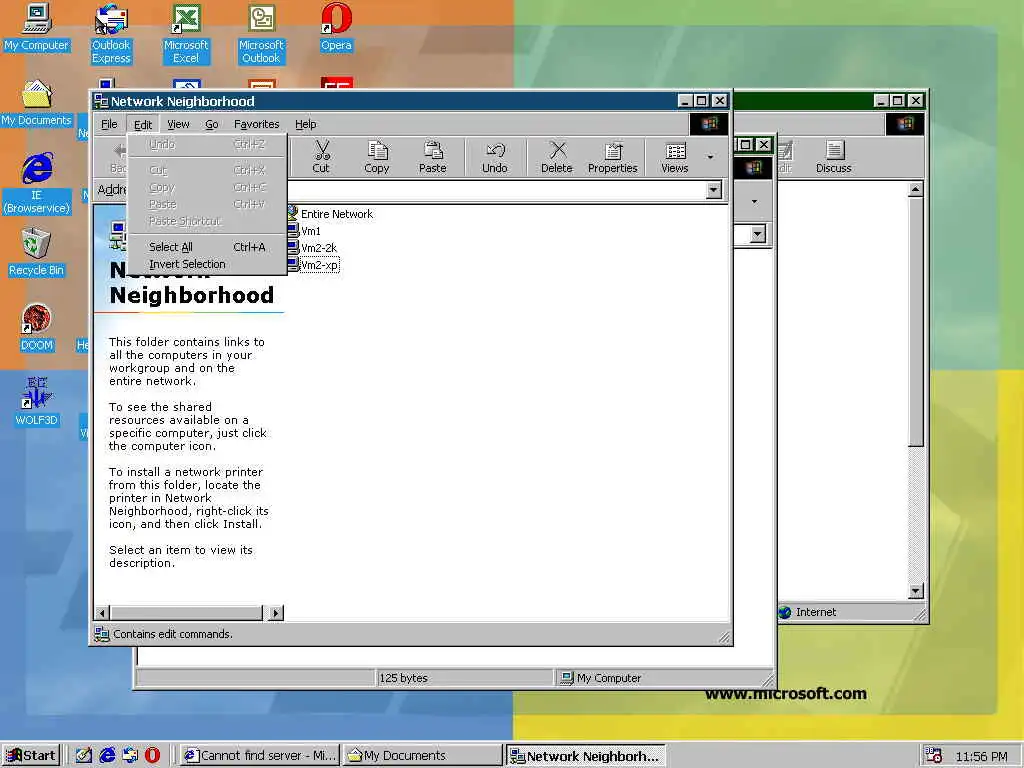1024x768 pixels.
Task: Open My Computer desktop icon
Action: tap(37, 27)
